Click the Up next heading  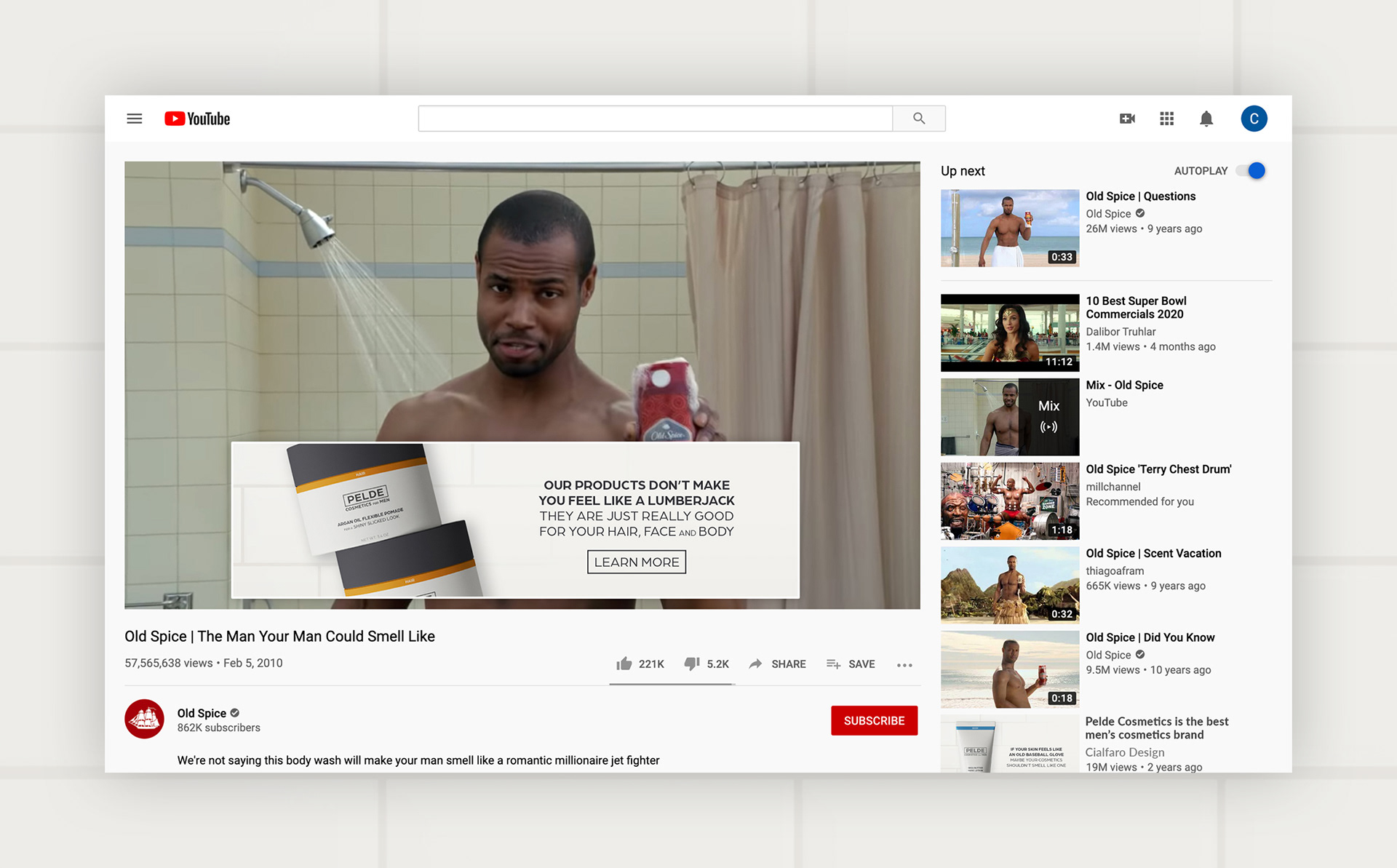point(963,171)
